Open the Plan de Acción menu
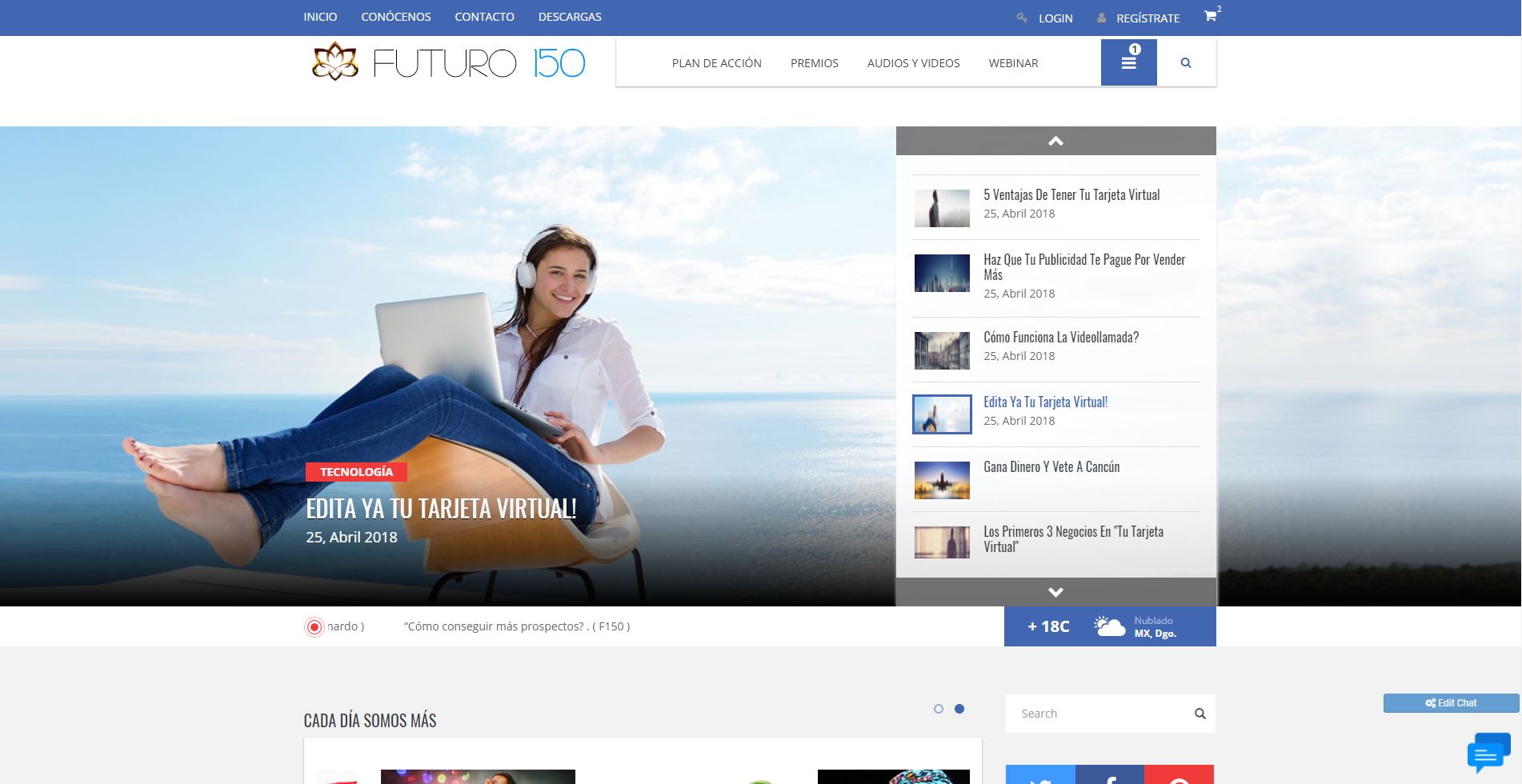 coord(716,63)
